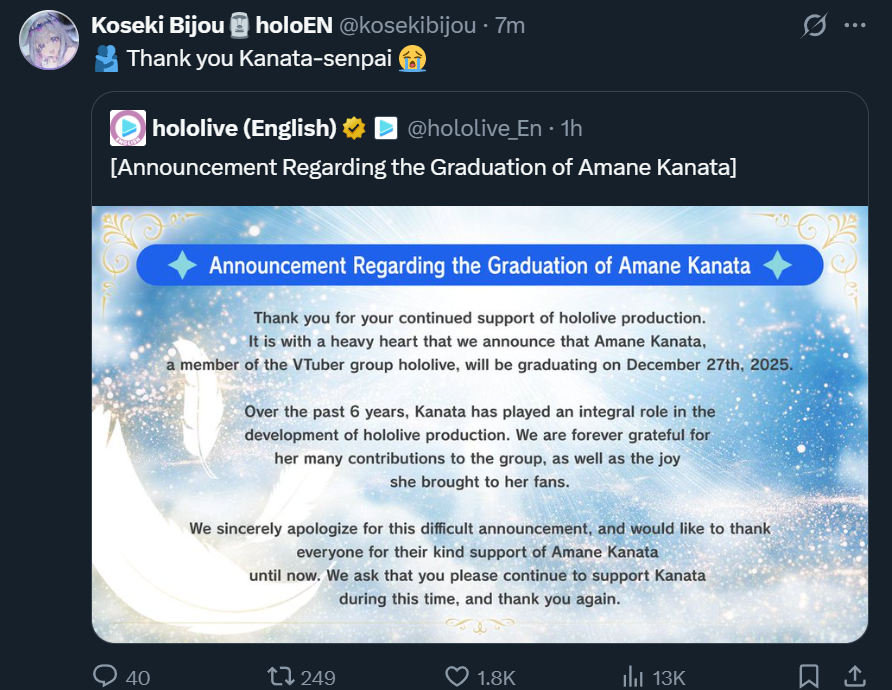892x690 pixels.
Task: Click the hololive English account avatar
Action: pos(127,128)
